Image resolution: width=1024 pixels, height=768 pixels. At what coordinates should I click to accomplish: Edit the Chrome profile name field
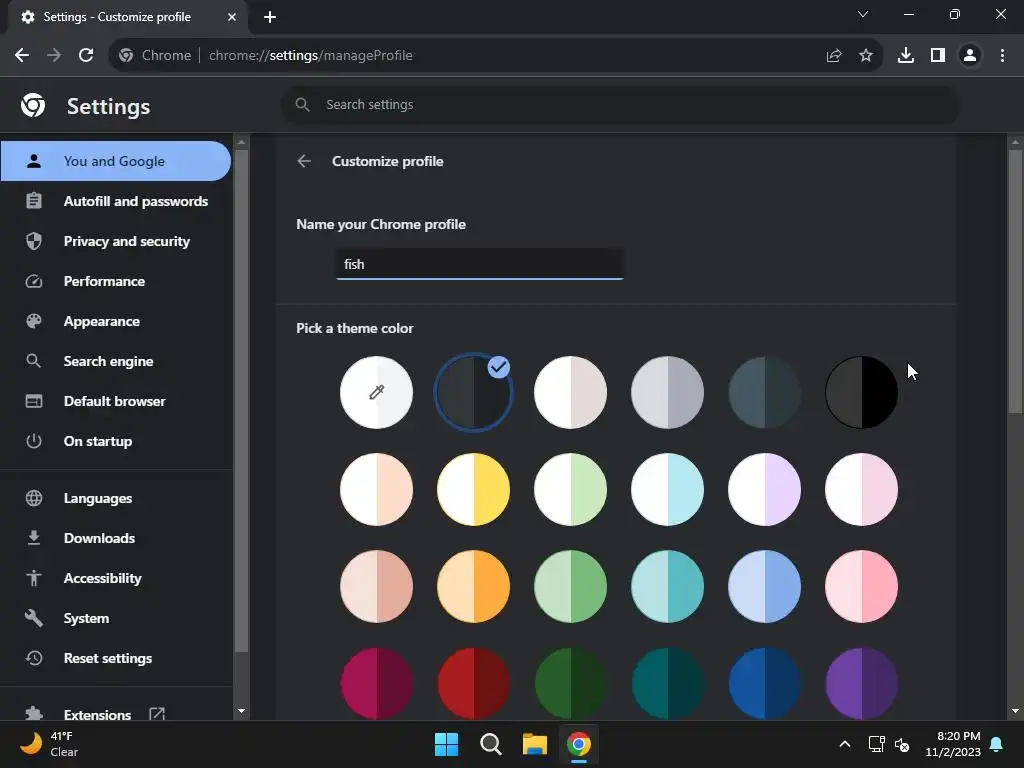(x=479, y=264)
